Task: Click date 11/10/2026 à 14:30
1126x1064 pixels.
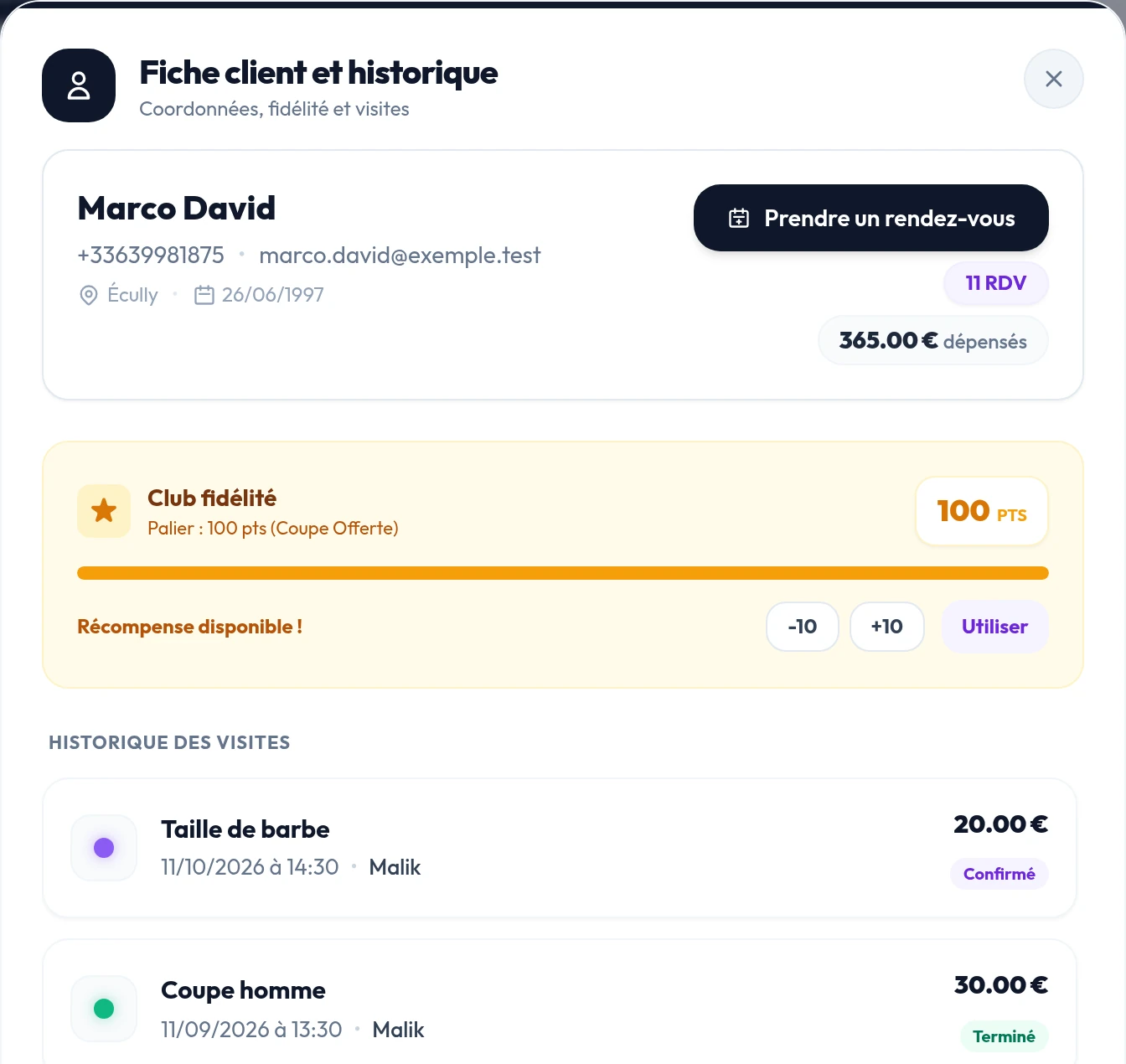Action: (x=250, y=867)
